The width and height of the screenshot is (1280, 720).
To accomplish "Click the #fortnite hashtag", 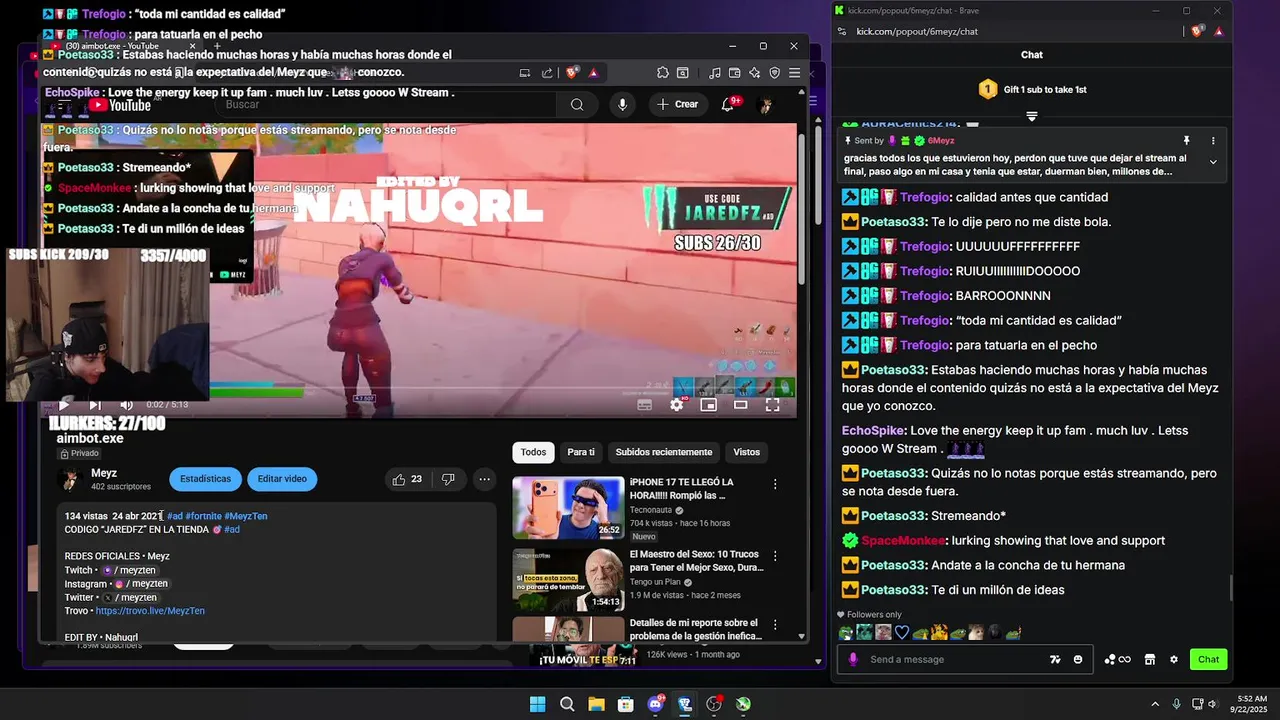I will point(203,516).
